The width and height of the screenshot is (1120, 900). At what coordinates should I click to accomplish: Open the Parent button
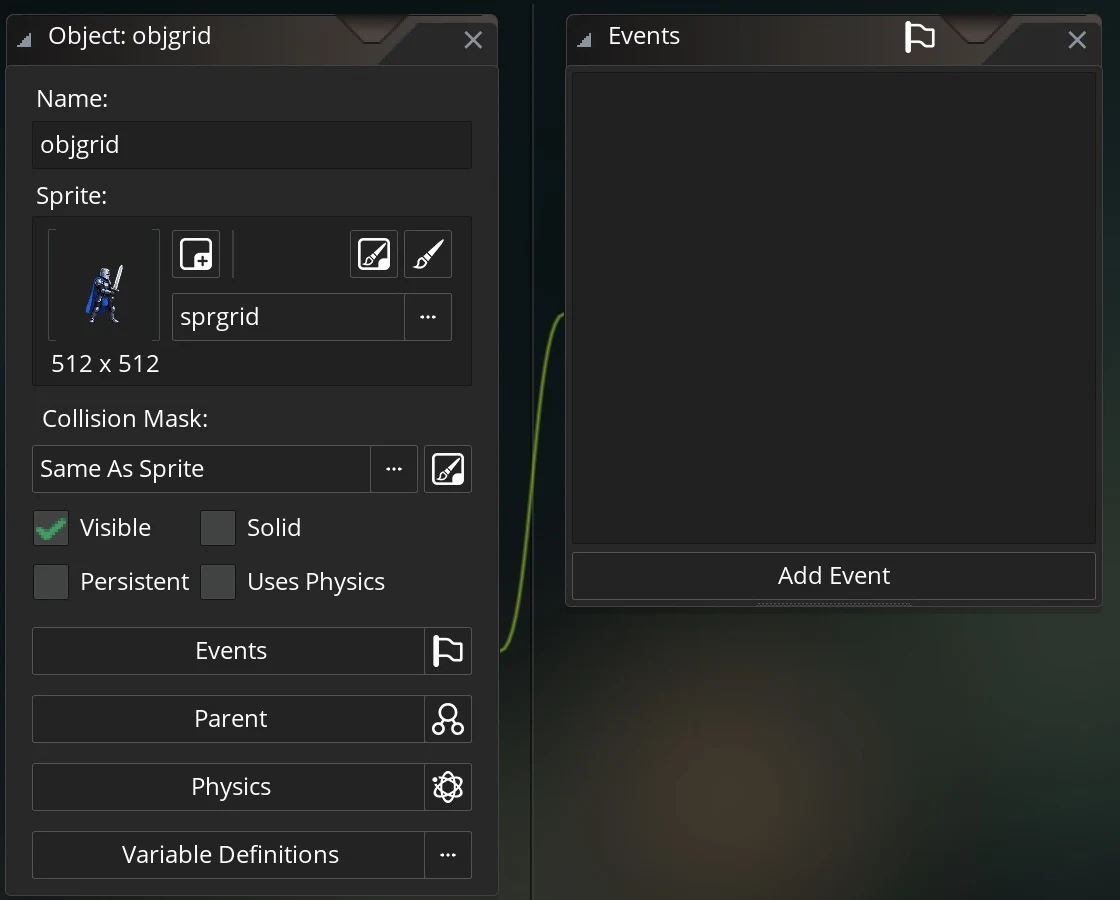coord(229,719)
